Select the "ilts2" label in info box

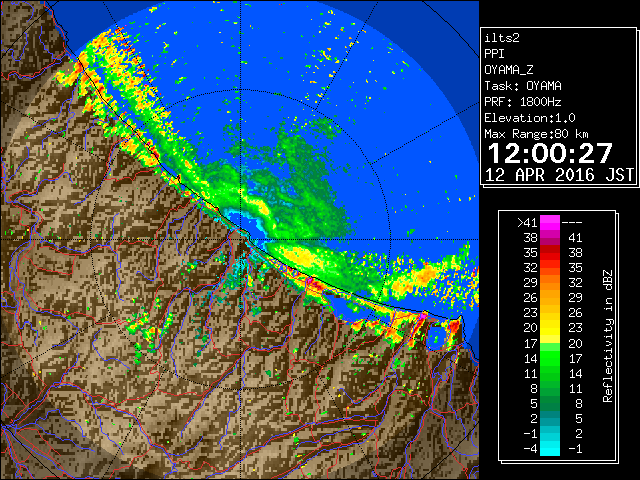pos(502,38)
